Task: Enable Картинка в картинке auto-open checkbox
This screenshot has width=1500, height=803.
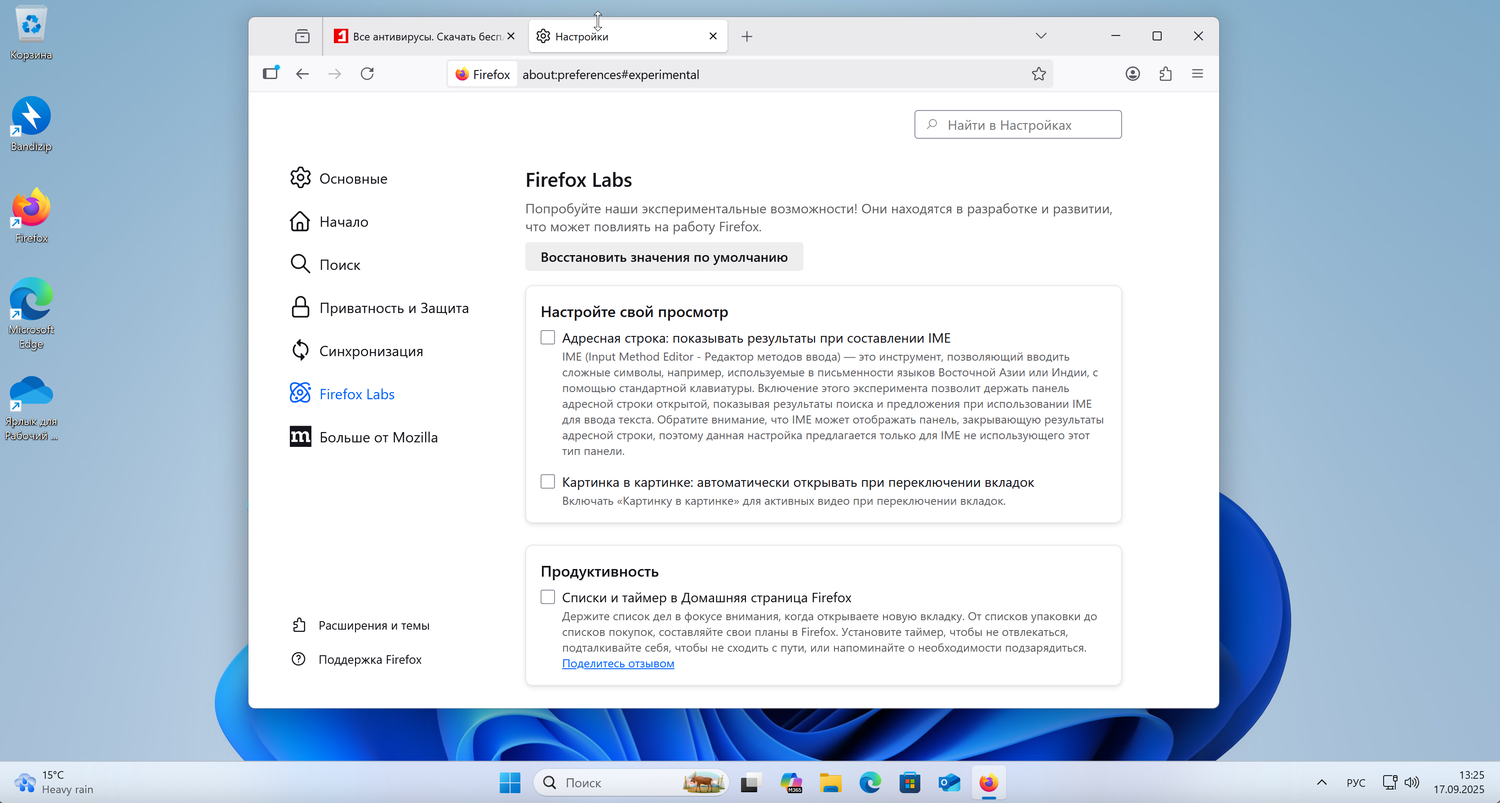Action: pos(548,482)
